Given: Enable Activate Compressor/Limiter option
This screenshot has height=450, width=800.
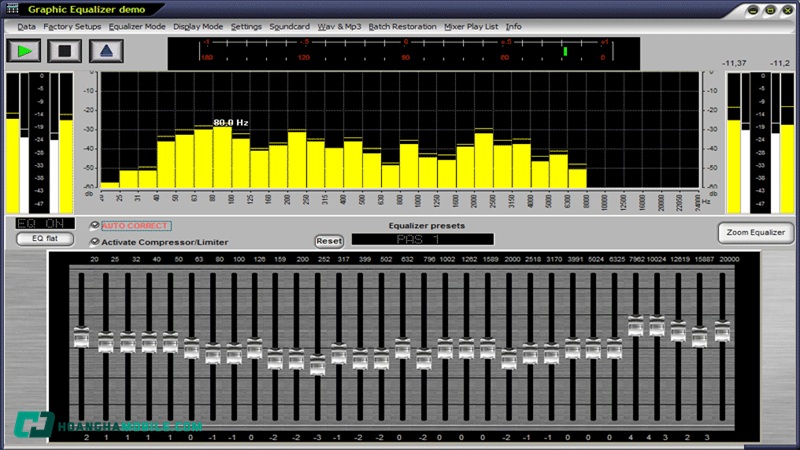Looking at the screenshot, I should (x=95, y=241).
